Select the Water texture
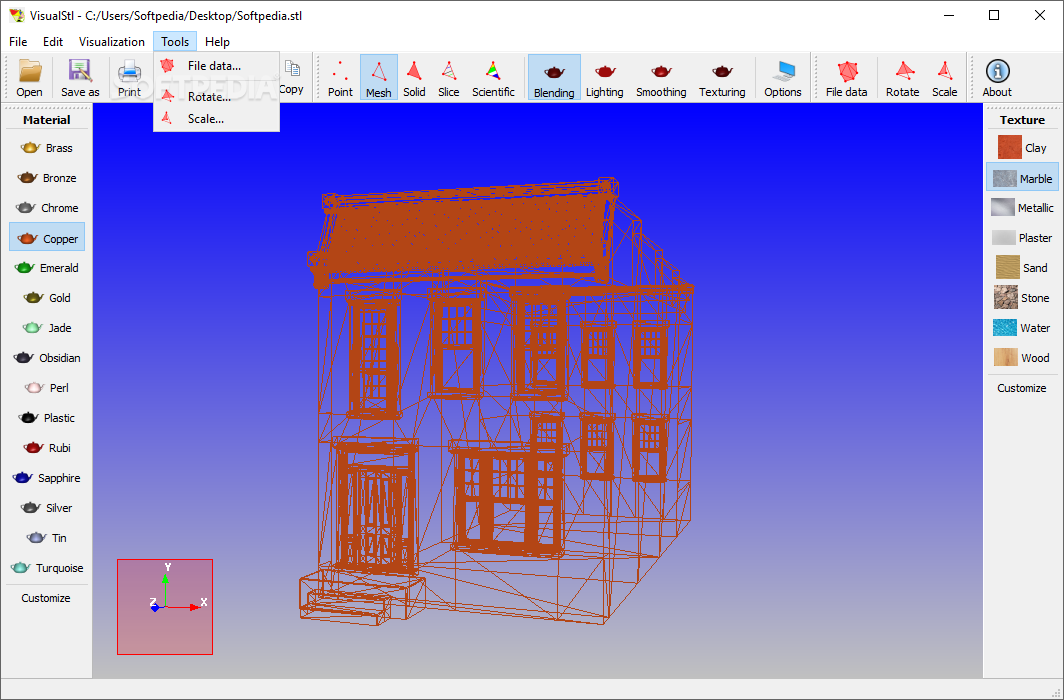This screenshot has width=1064, height=700. point(1022,328)
